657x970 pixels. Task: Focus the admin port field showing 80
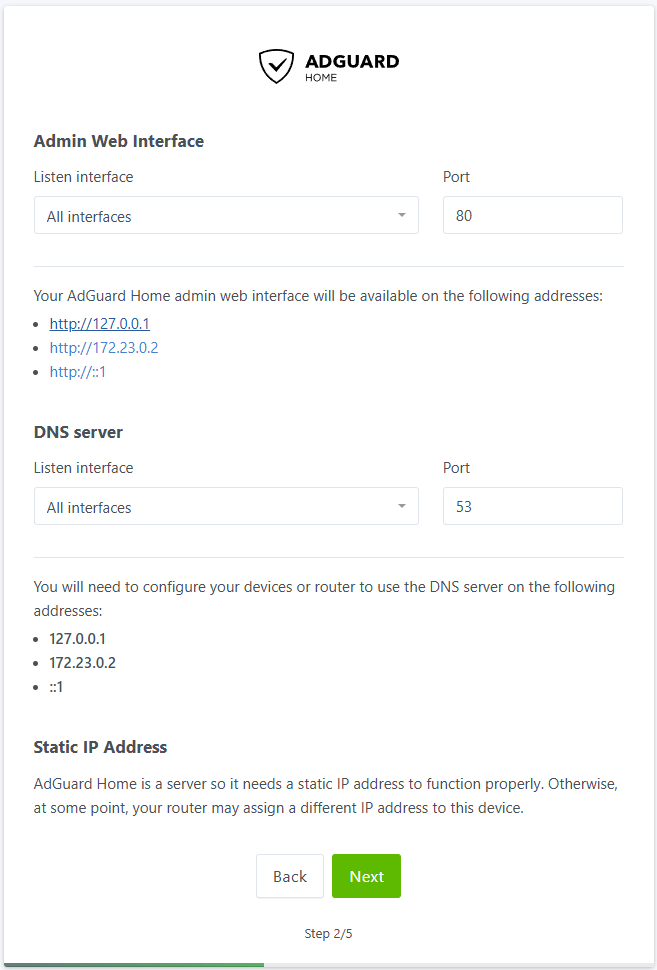click(532, 215)
